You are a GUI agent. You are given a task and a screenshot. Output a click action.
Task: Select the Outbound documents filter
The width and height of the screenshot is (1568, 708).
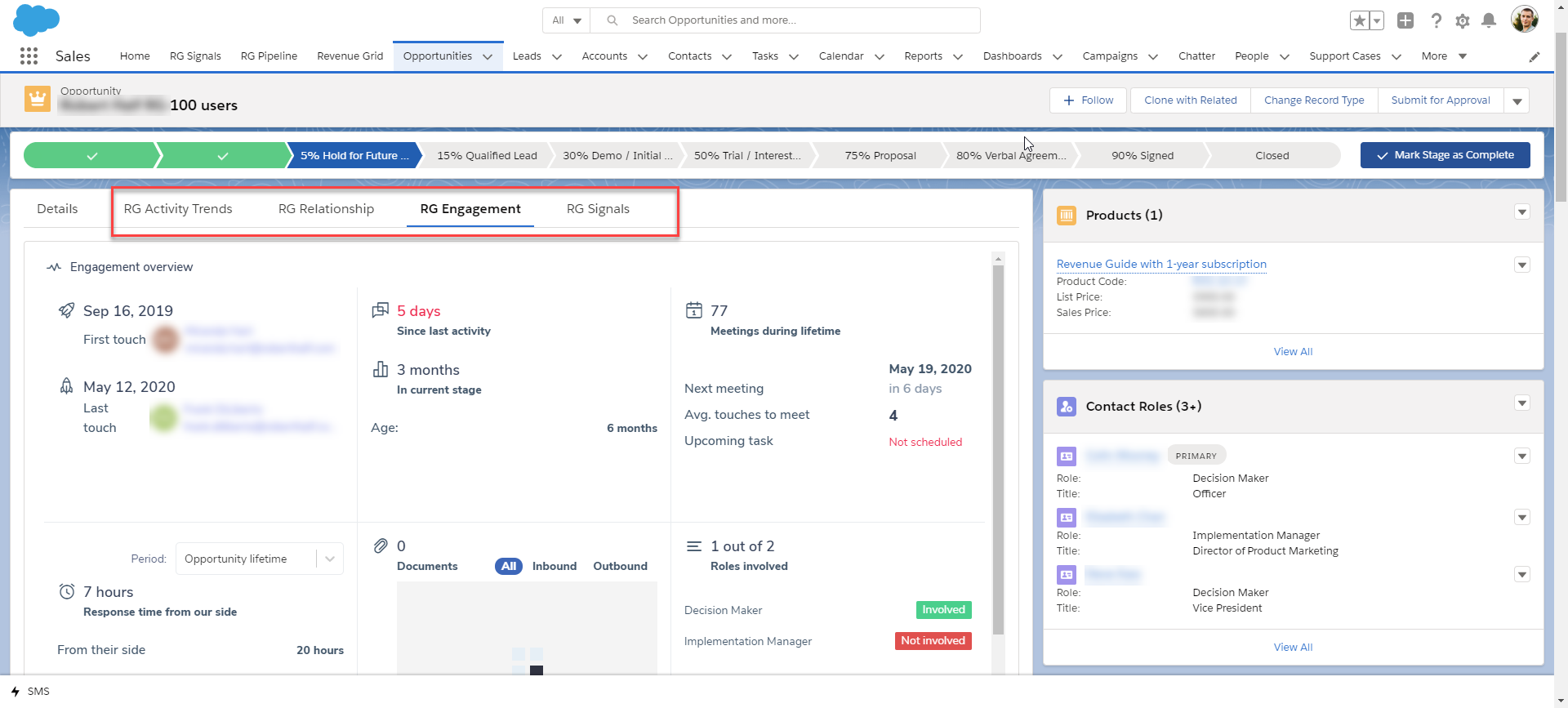click(x=620, y=566)
